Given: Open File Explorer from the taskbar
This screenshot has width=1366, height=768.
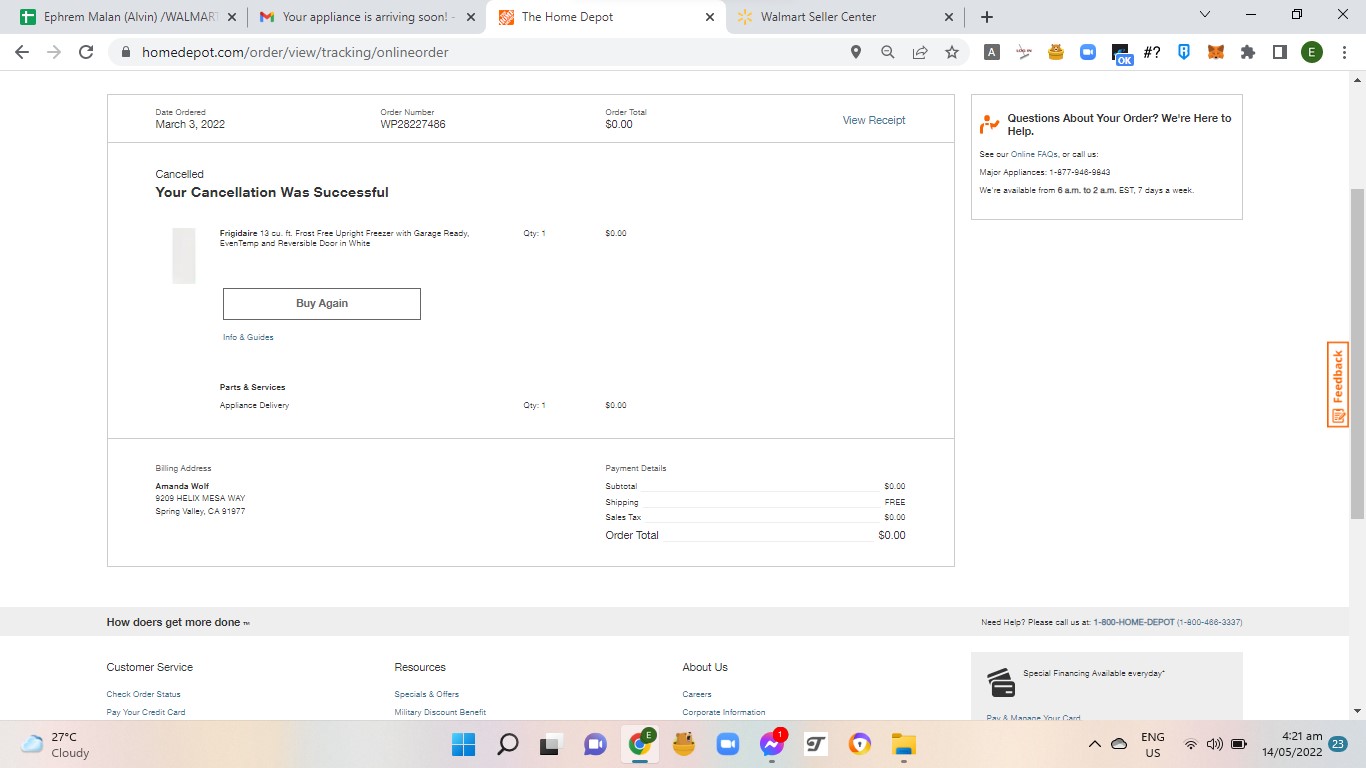Looking at the screenshot, I should click(904, 744).
